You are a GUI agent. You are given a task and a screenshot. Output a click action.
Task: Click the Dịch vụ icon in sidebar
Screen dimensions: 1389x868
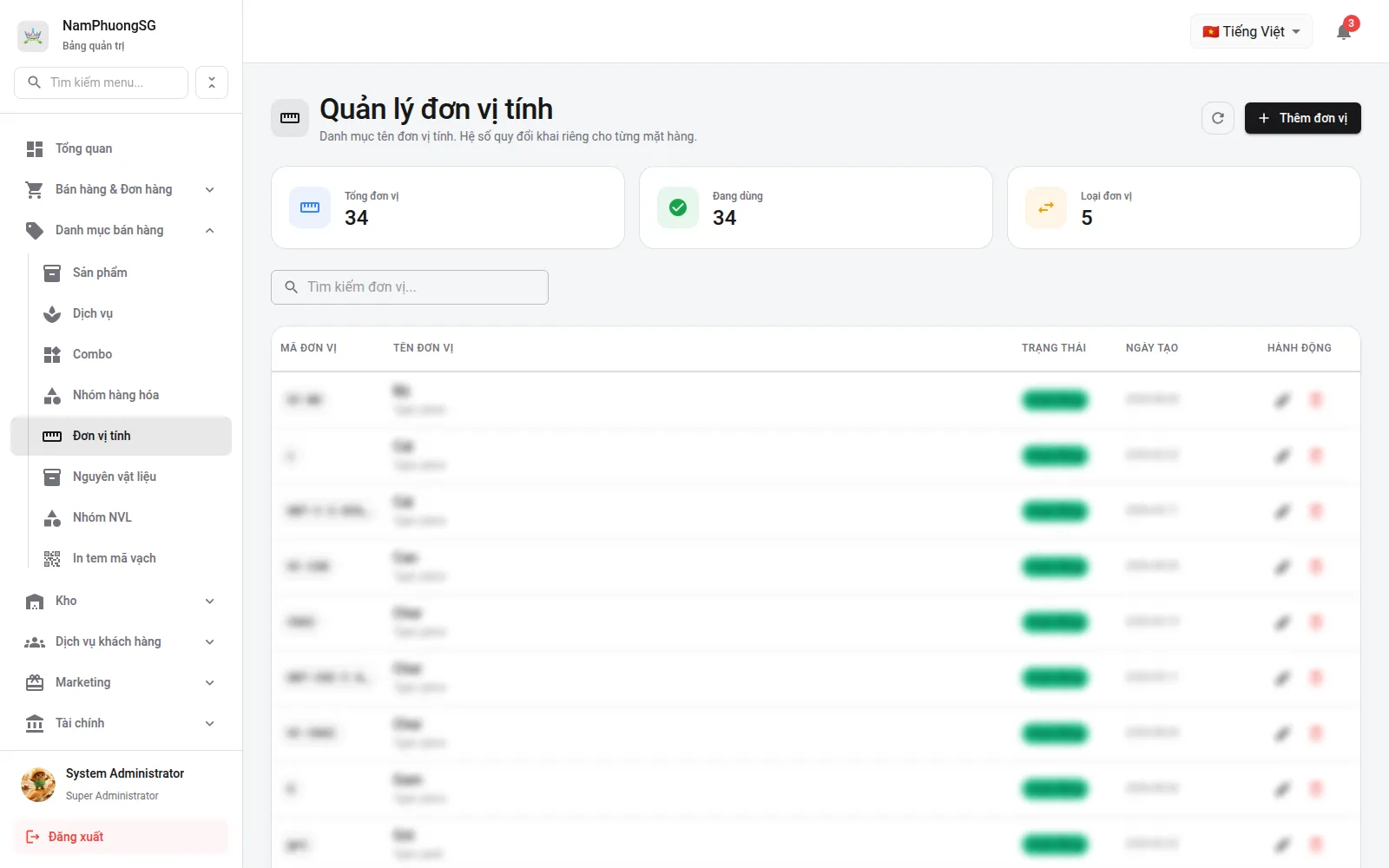point(52,313)
